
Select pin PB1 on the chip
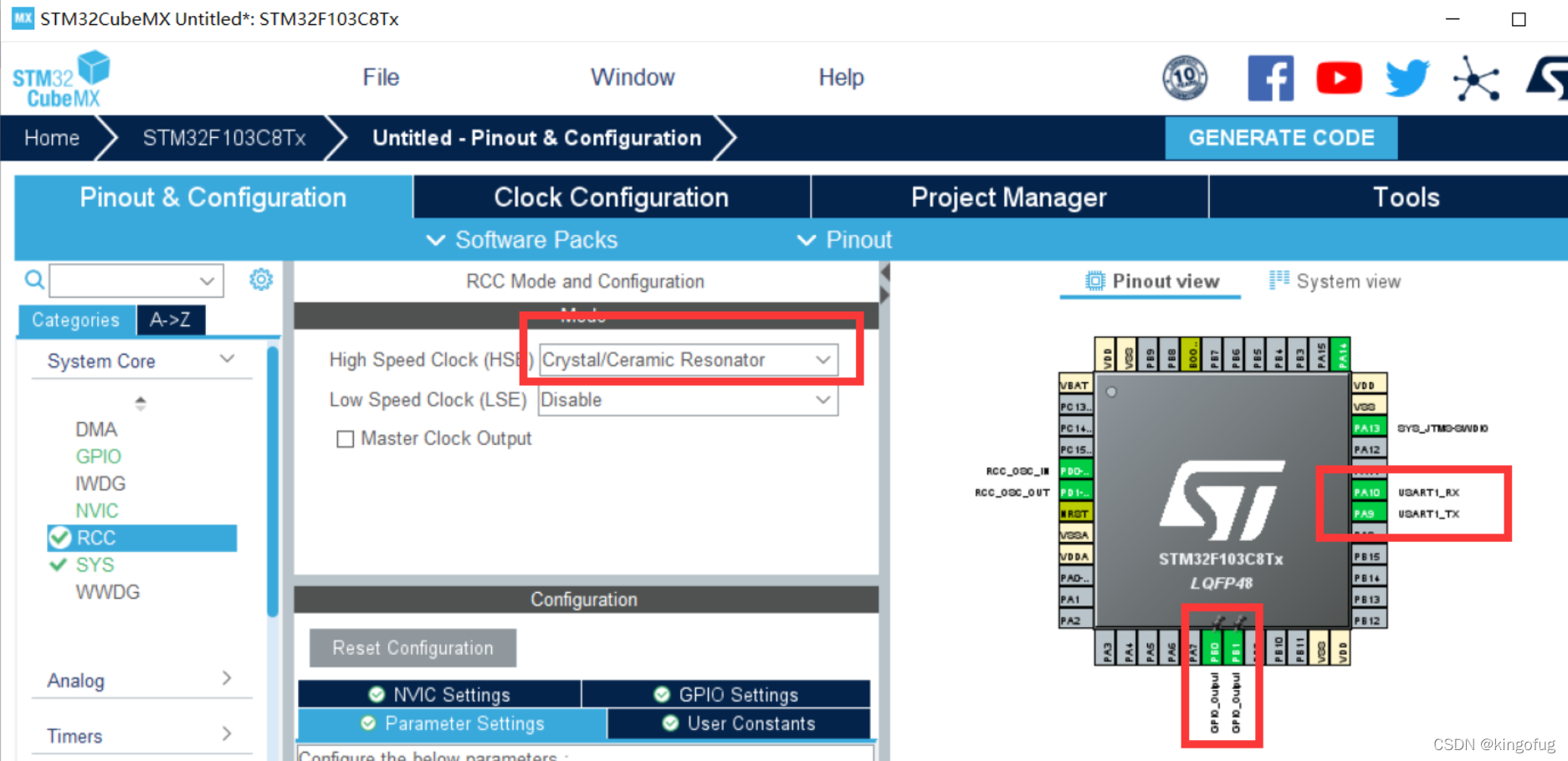pos(1235,648)
